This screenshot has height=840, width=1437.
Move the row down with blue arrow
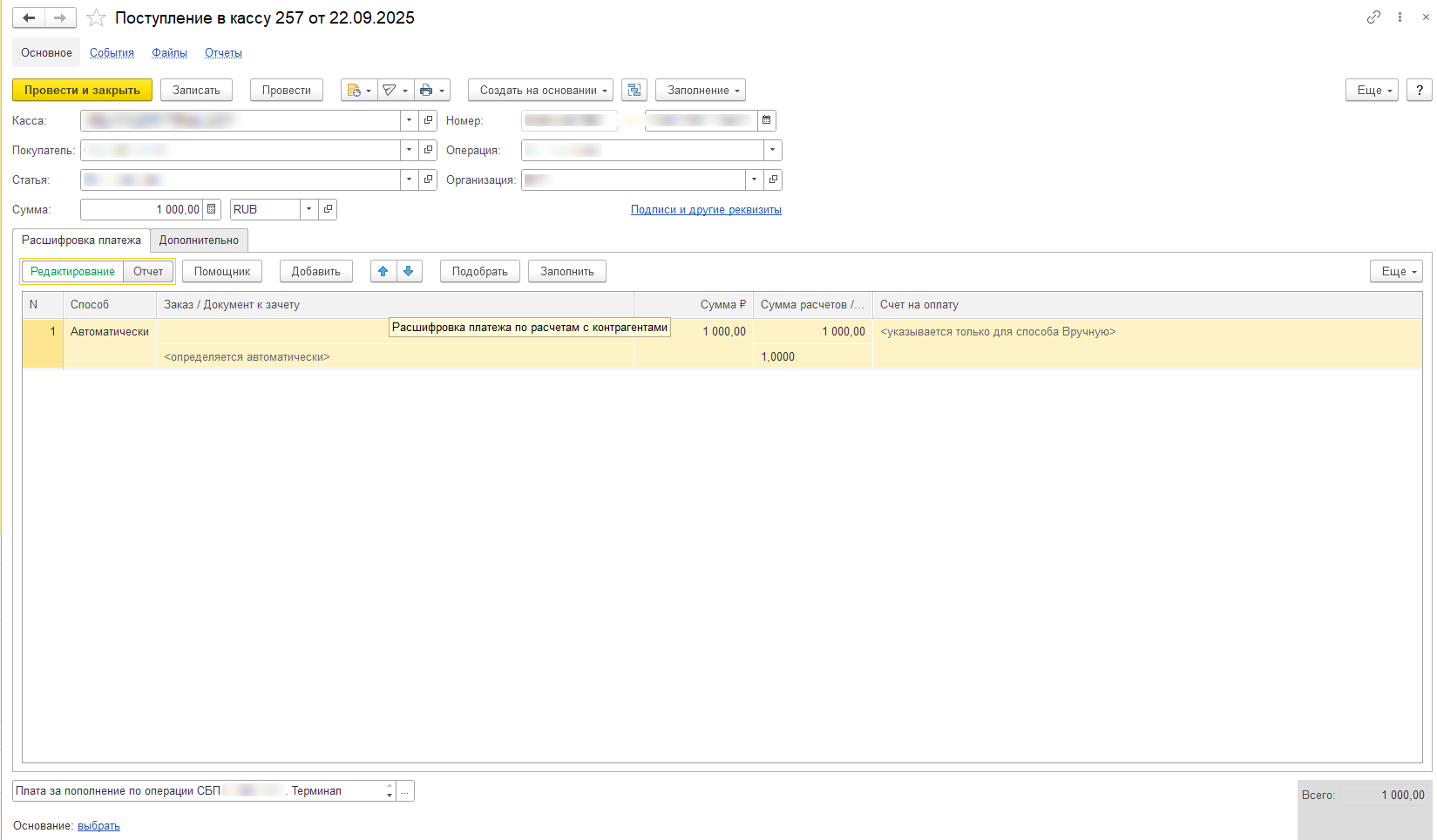[409, 272]
